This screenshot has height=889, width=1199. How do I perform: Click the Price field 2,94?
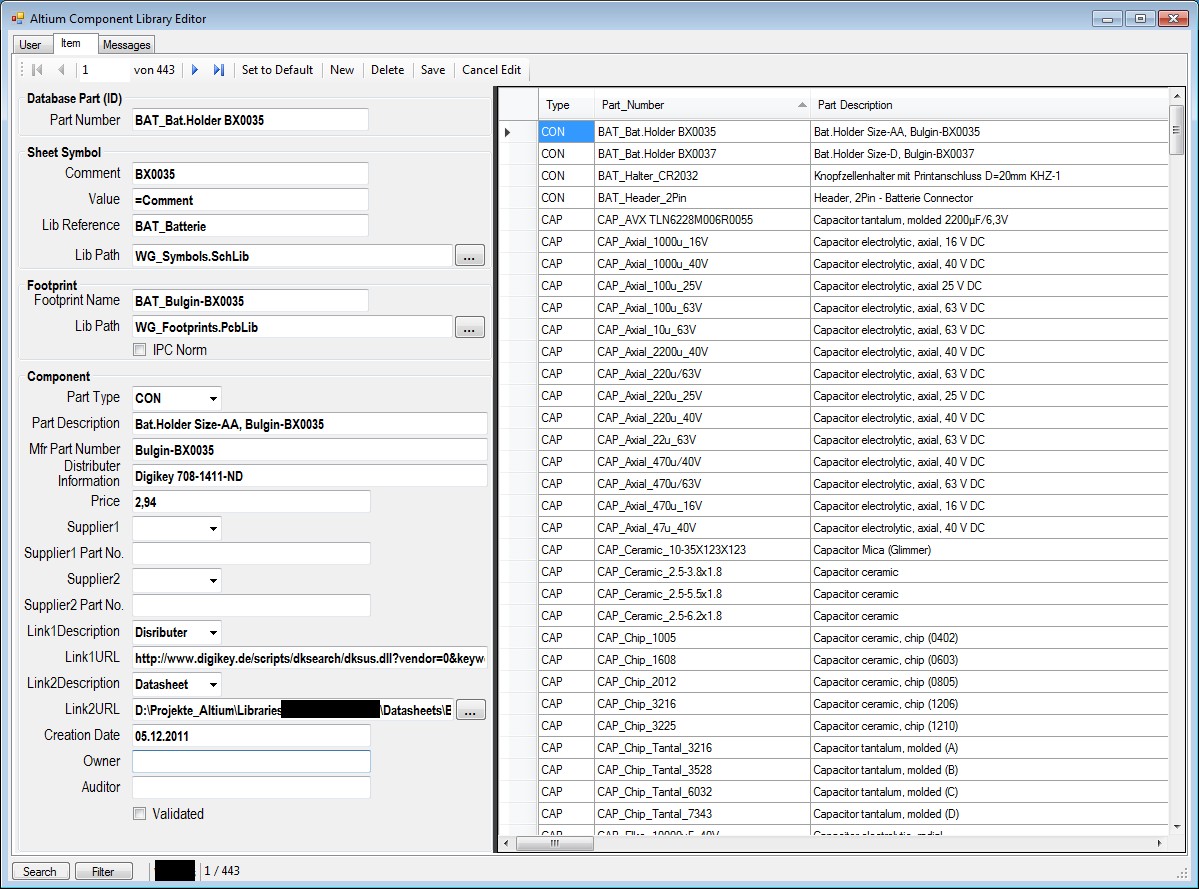click(251, 501)
